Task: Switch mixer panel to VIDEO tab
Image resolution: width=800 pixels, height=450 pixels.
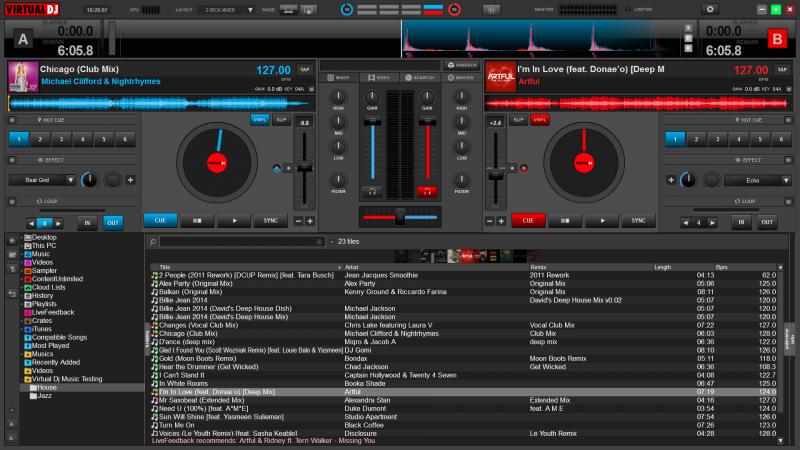Action: (x=379, y=78)
